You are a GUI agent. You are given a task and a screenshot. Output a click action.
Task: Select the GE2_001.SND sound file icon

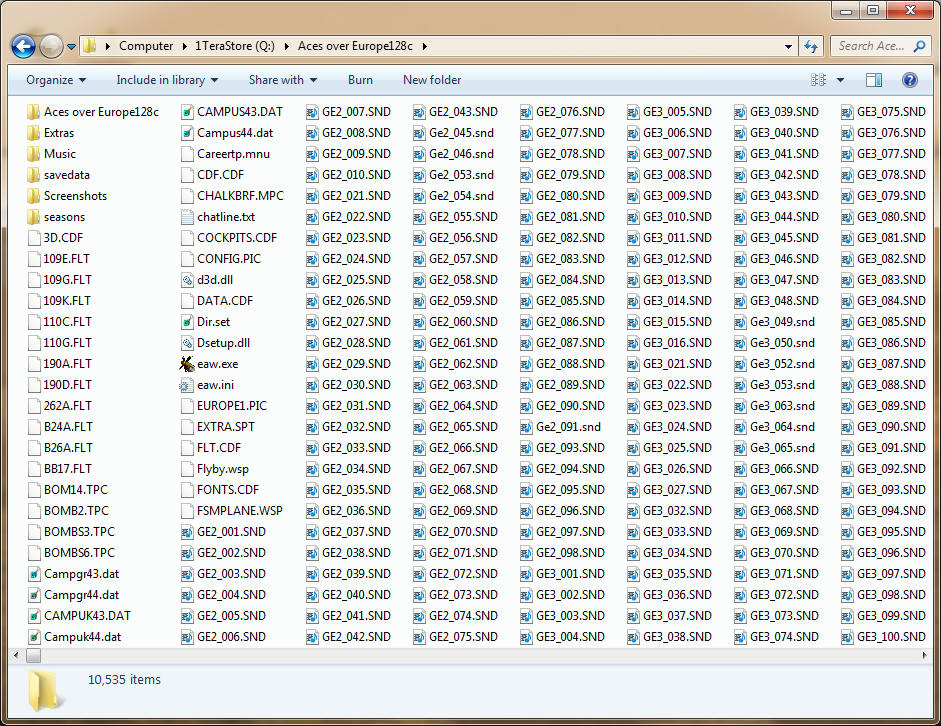click(x=187, y=532)
